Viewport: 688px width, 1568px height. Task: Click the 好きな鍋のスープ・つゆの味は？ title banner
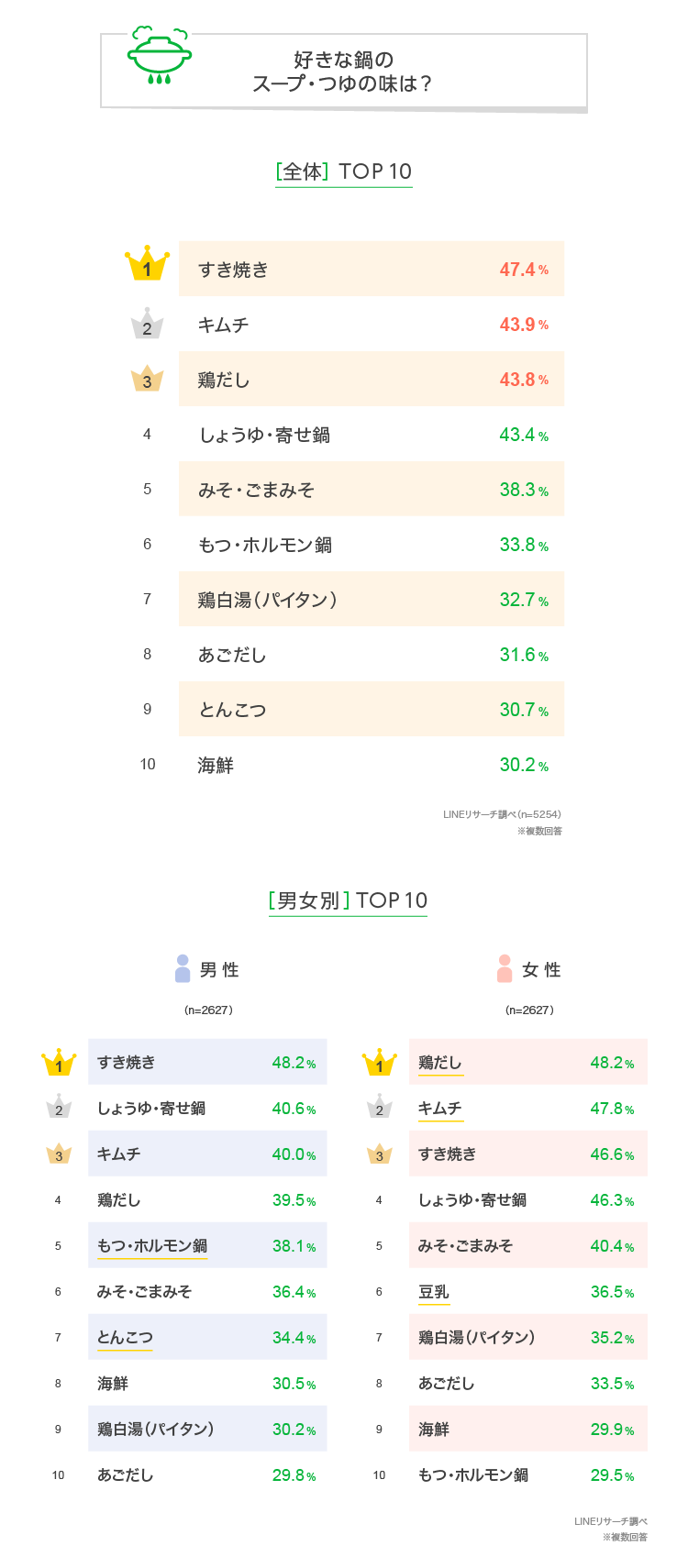pos(343,72)
